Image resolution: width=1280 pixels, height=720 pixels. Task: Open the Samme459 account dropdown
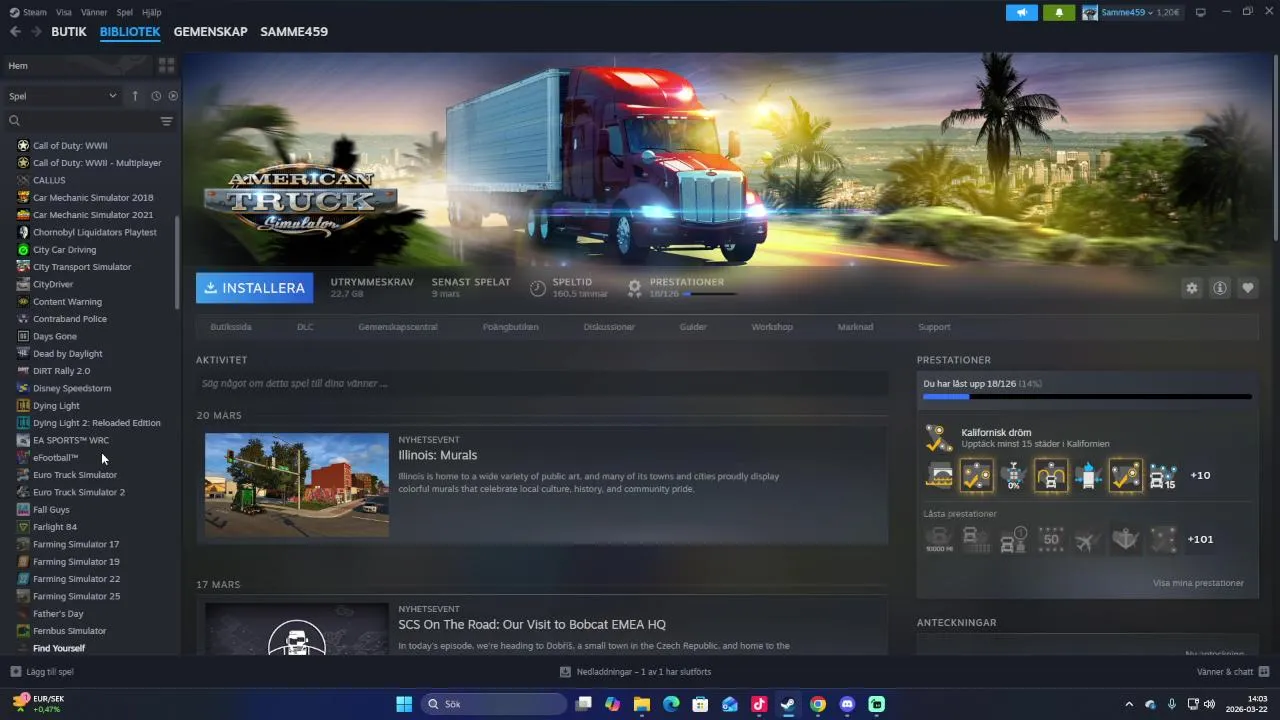tap(1131, 12)
